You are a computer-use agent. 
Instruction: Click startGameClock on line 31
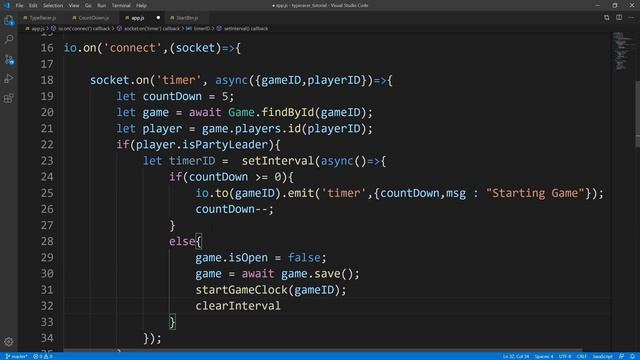pyautogui.click(x=241, y=290)
